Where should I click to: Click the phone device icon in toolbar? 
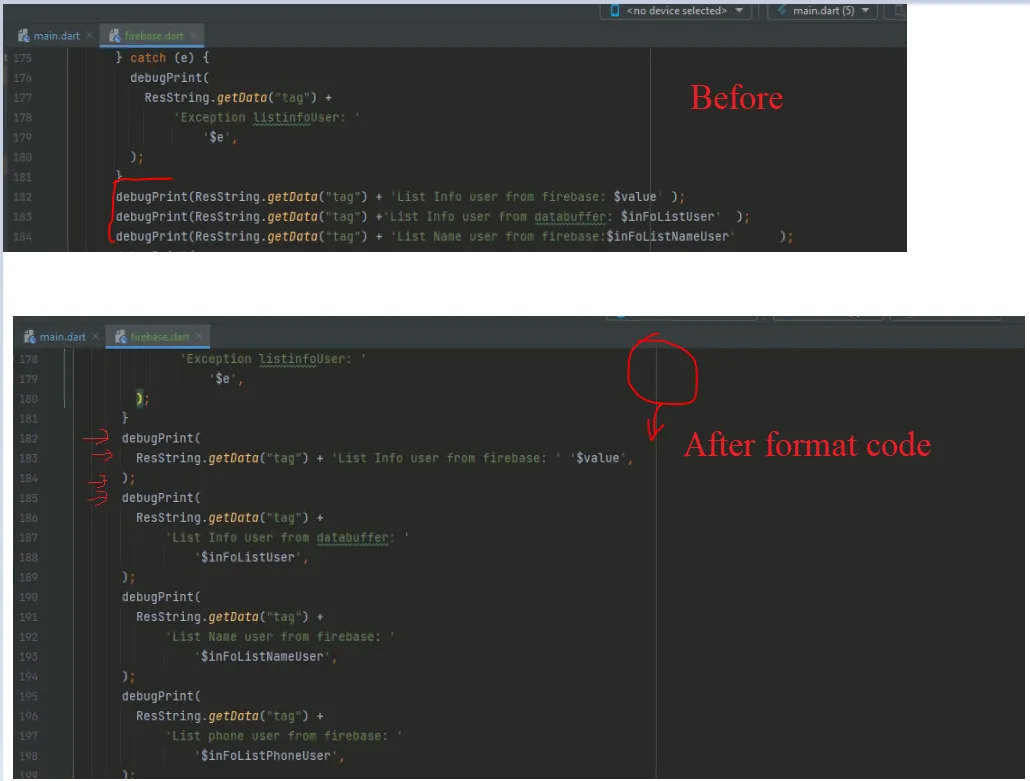[614, 11]
